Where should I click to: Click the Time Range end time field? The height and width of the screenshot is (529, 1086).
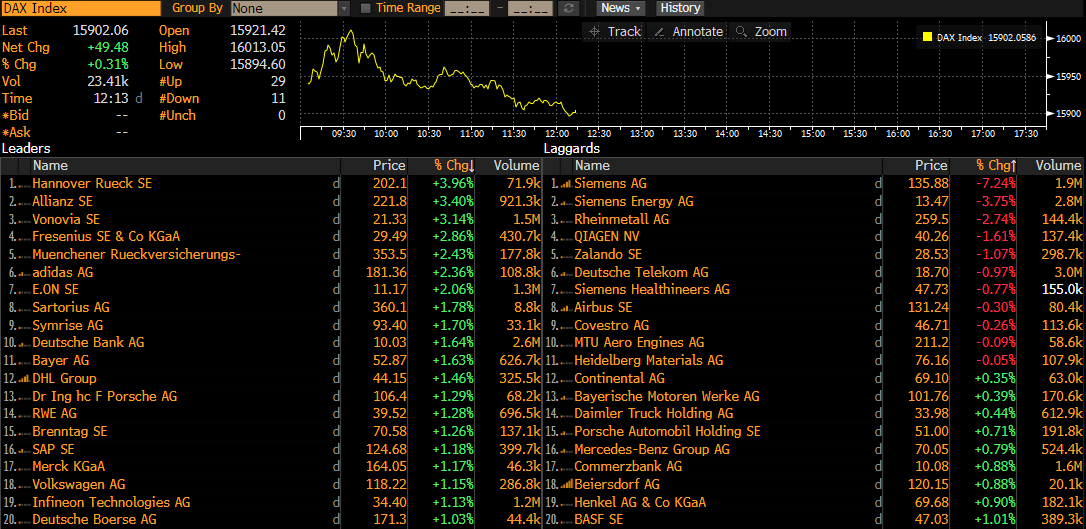[x=531, y=8]
